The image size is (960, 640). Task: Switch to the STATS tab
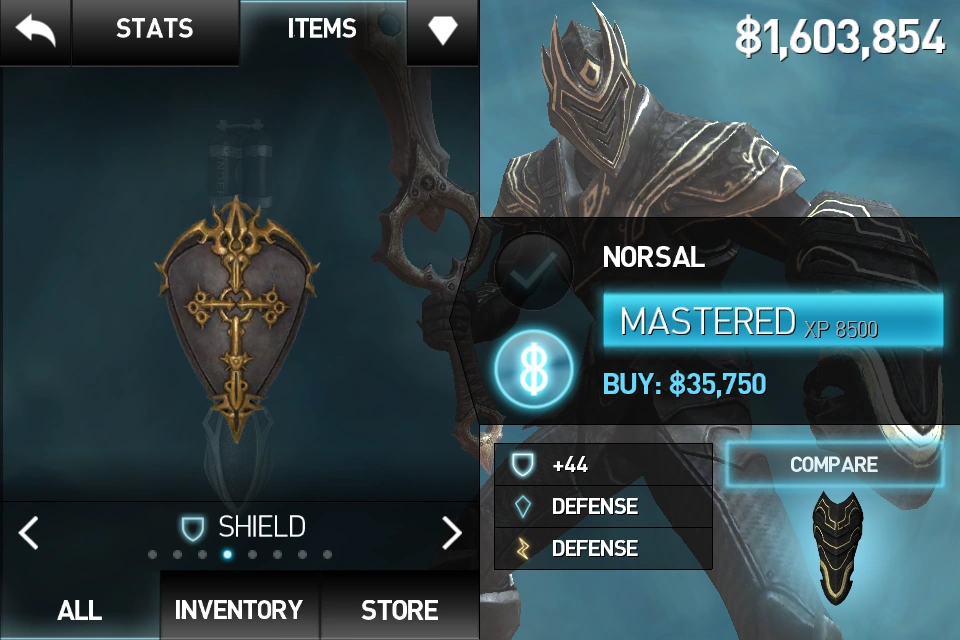[155, 30]
